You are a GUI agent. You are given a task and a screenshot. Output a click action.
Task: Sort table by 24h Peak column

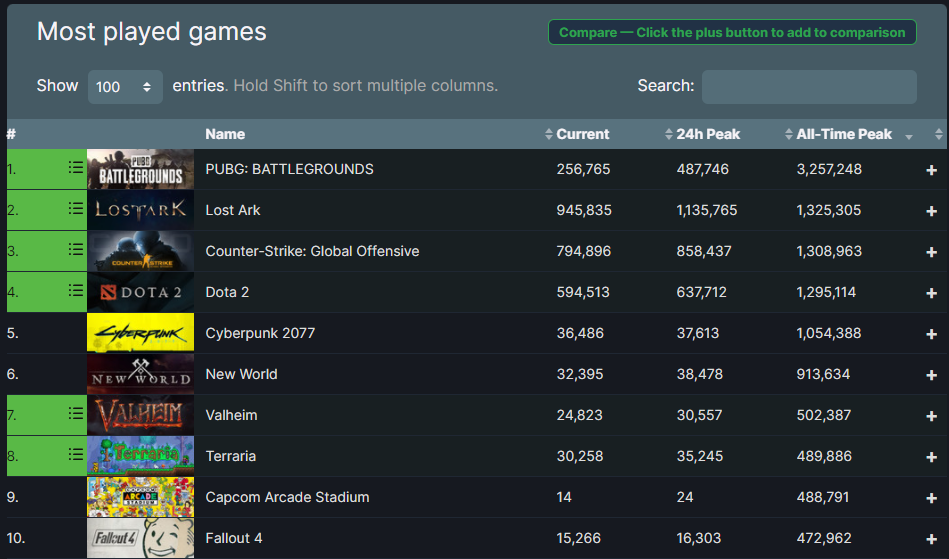(708, 134)
